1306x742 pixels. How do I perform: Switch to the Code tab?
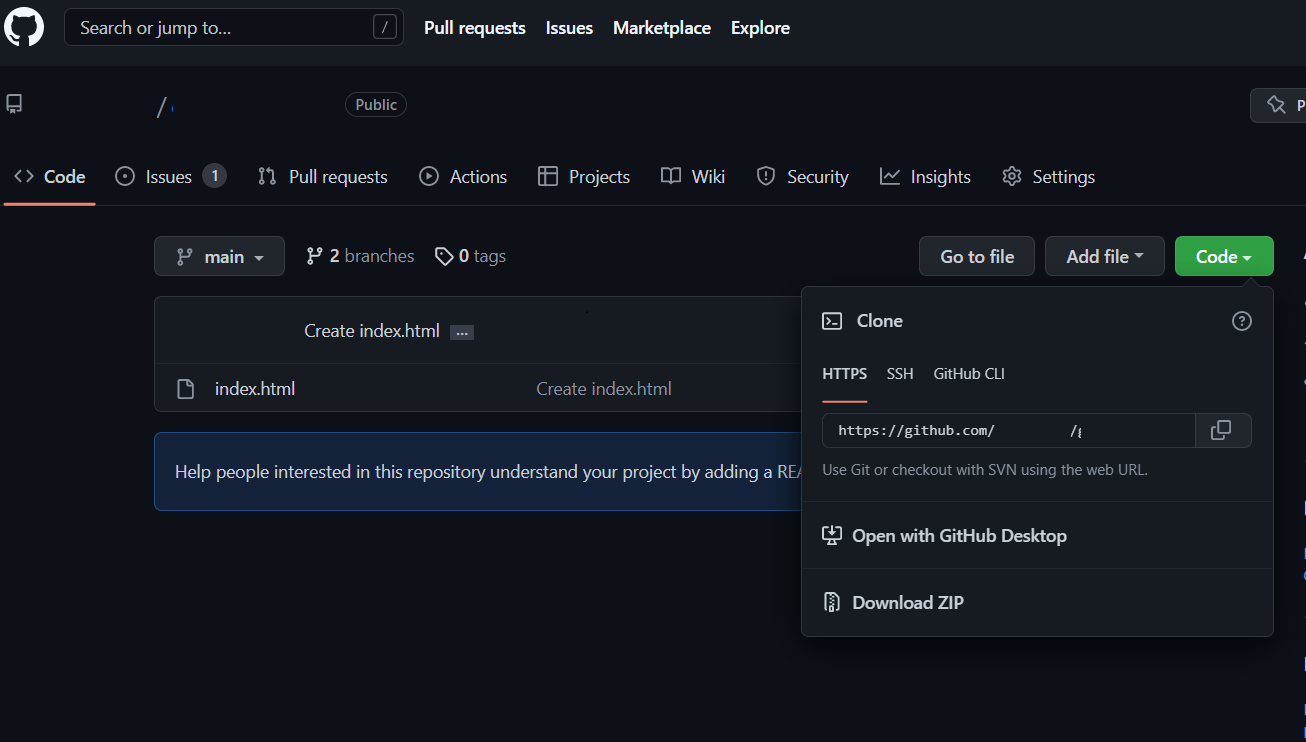tap(49, 177)
